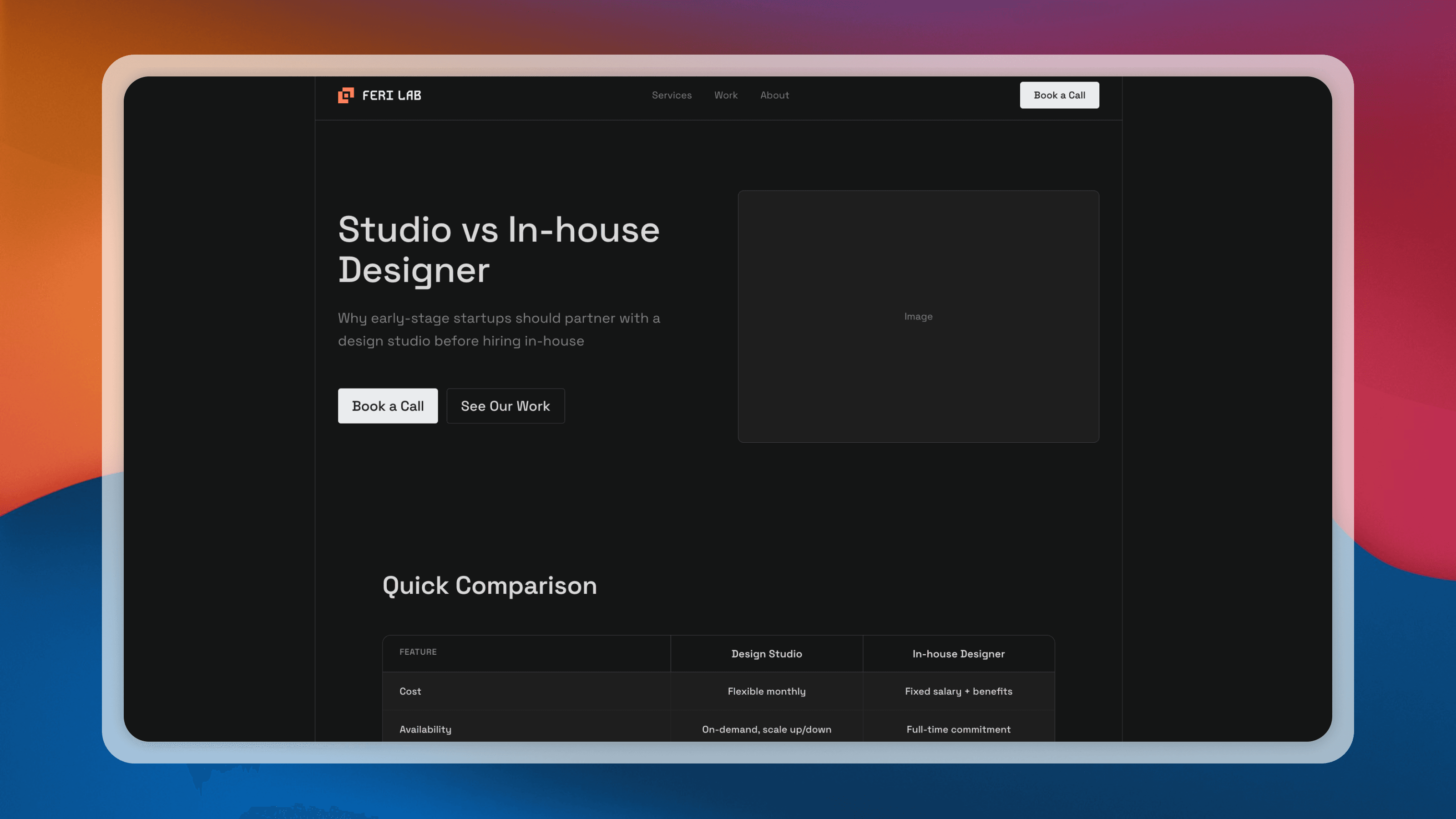Open the About page

click(x=774, y=95)
